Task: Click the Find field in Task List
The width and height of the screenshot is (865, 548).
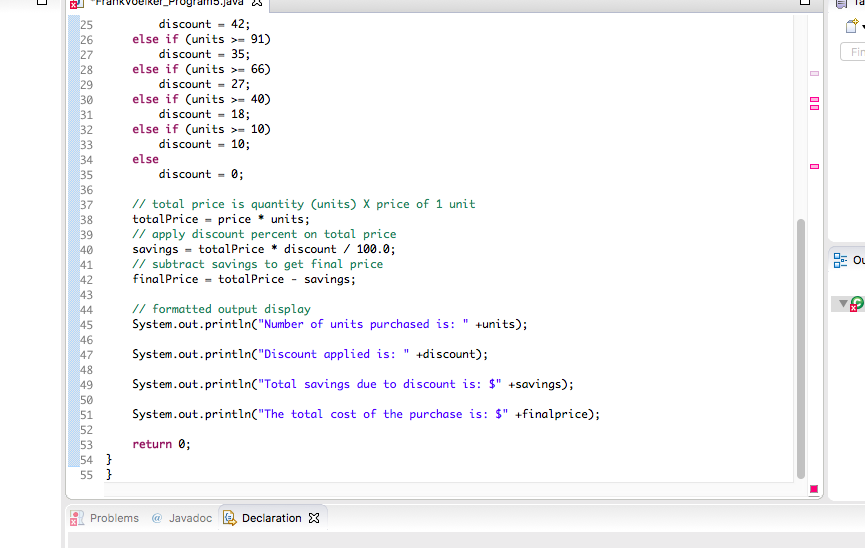Action: coord(855,52)
